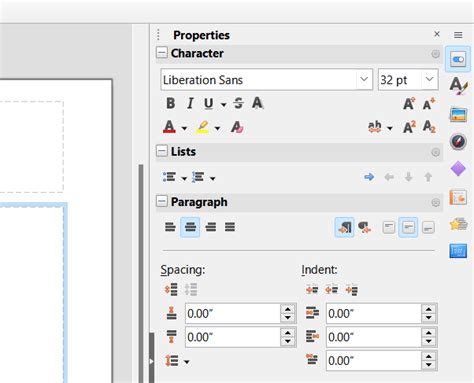Open the Styles deck tab

pyautogui.click(x=458, y=85)
